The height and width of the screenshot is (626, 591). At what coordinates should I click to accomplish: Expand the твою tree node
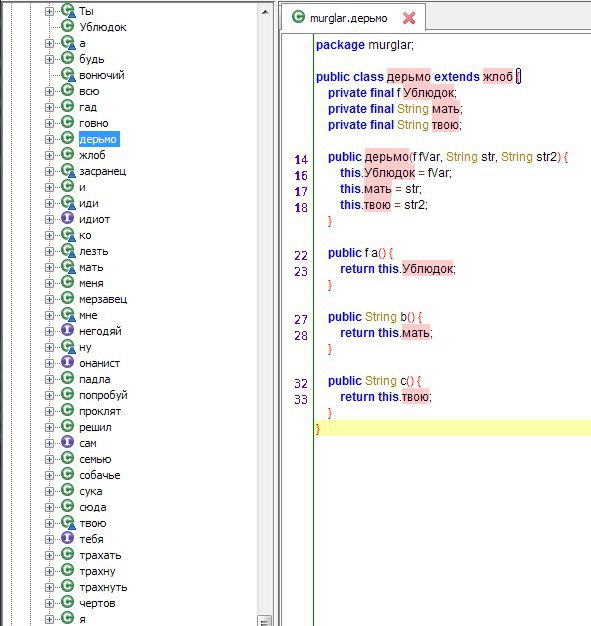click(x=49, y=523)
